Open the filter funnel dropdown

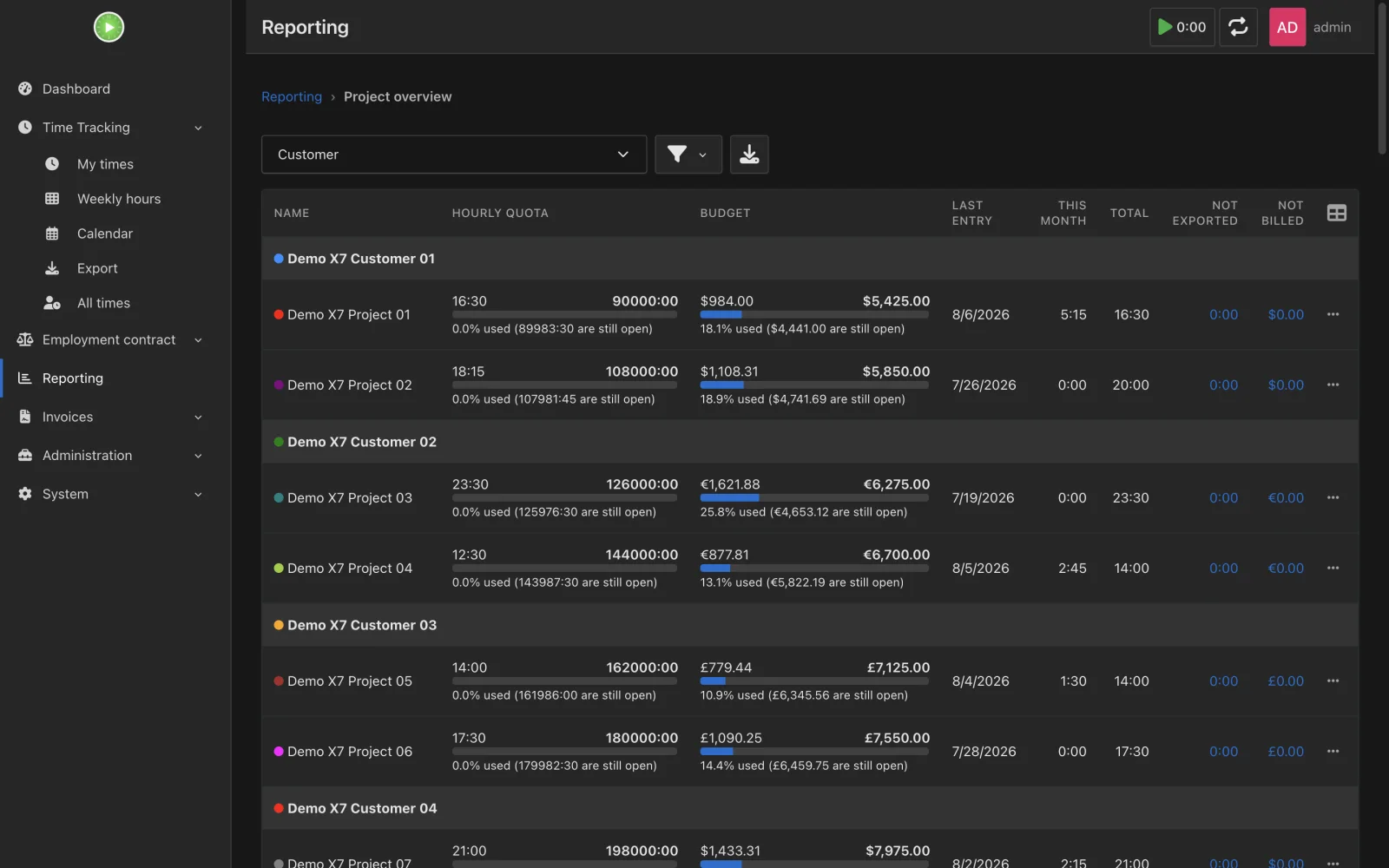(x=688, y=155)
